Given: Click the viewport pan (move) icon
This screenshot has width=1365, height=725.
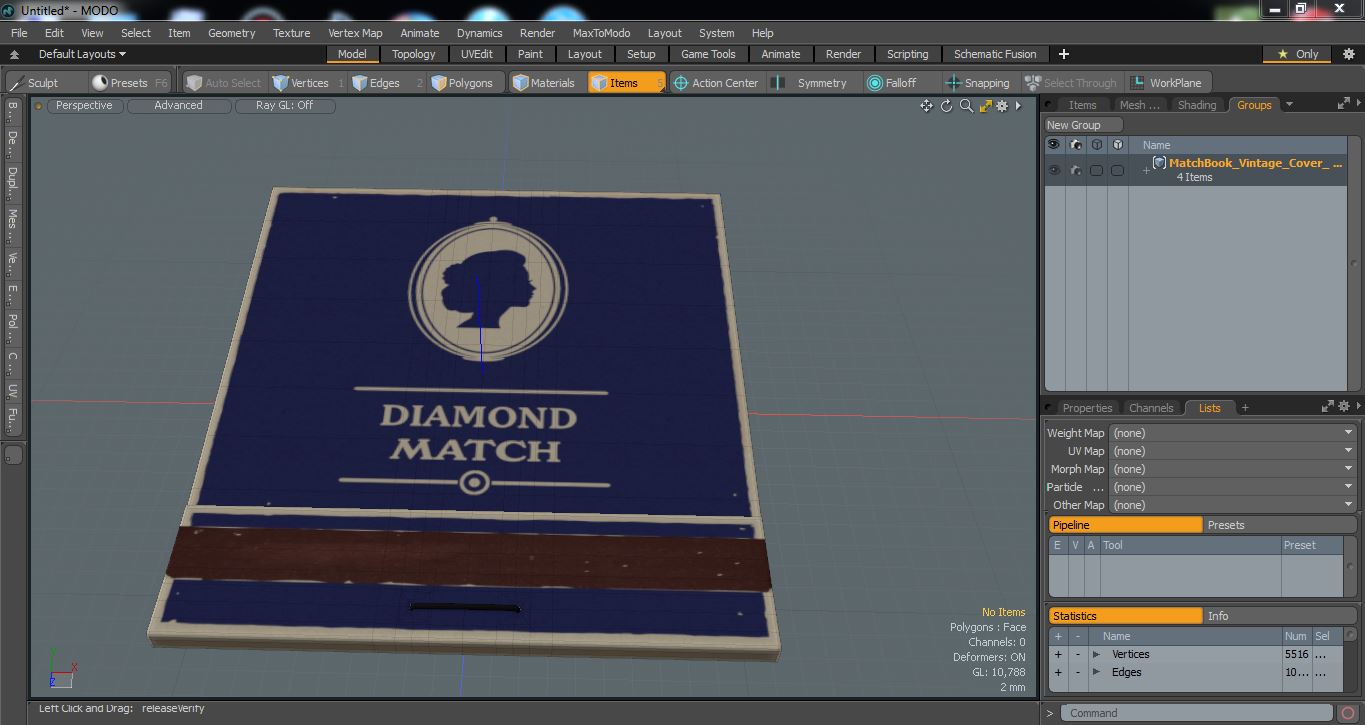Looking at the screenshot, I should tap(926, 106).
